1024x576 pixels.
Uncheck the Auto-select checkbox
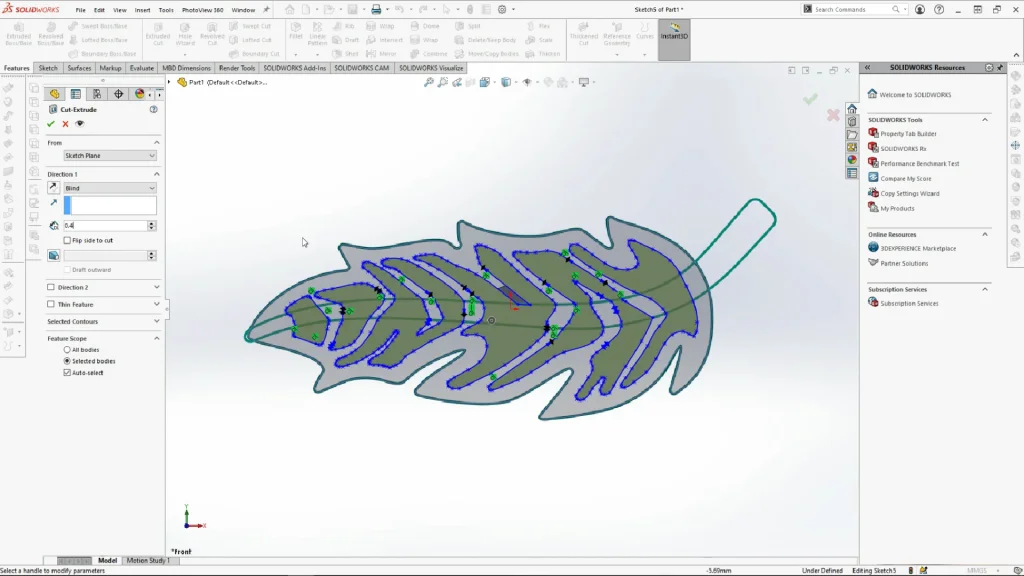[x=67, y=372]
